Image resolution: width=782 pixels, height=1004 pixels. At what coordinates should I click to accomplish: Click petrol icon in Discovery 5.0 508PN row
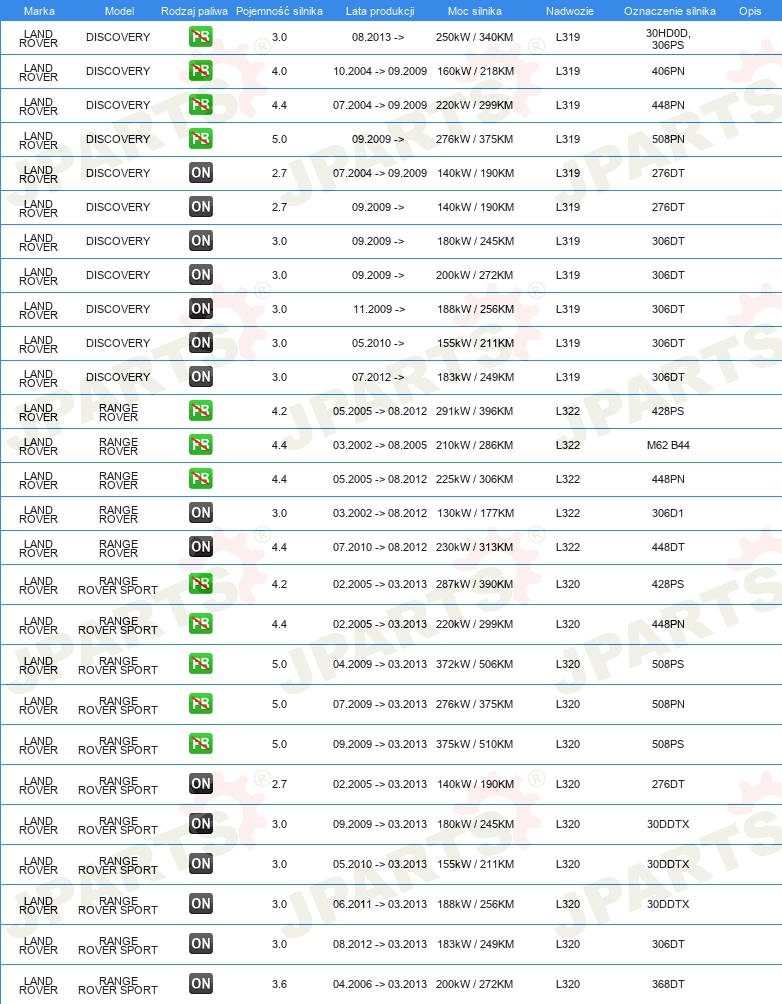[200, 139]
